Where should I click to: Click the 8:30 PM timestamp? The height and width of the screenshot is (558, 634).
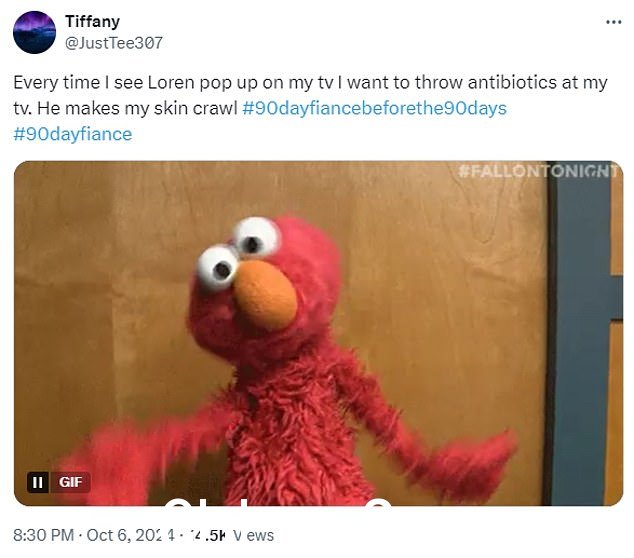tap(43, 535)
